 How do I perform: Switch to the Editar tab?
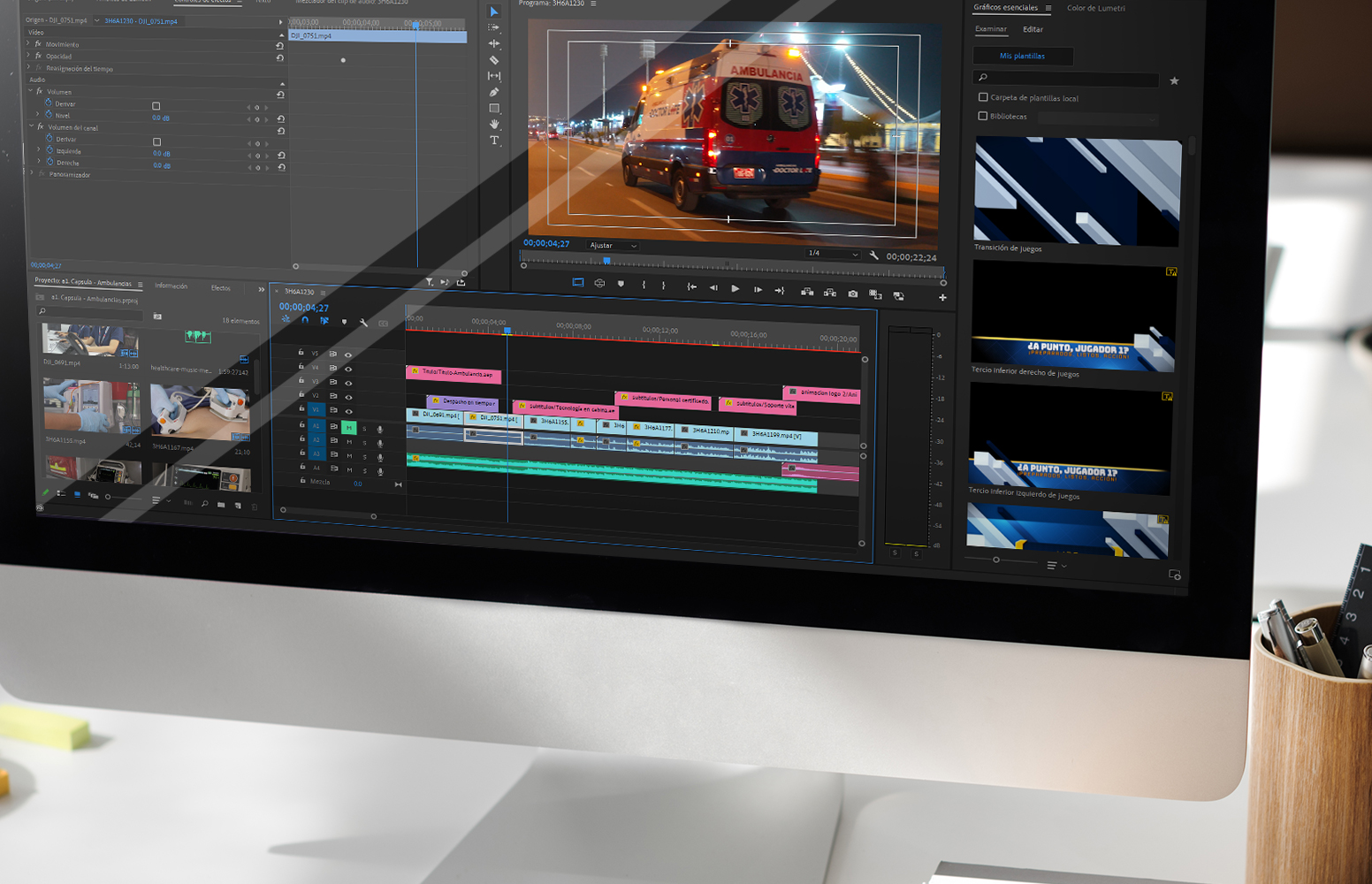pos(1033,29)
